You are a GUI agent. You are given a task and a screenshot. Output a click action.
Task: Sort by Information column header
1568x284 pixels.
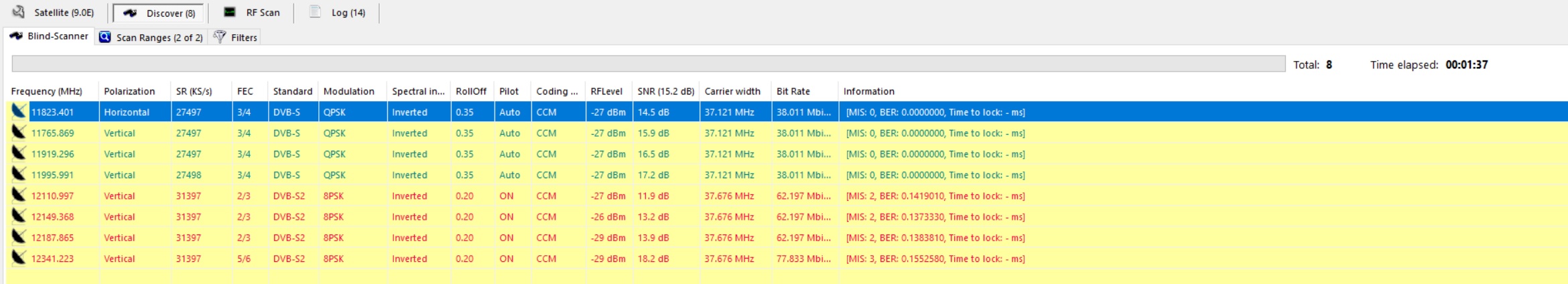point(868,91)
